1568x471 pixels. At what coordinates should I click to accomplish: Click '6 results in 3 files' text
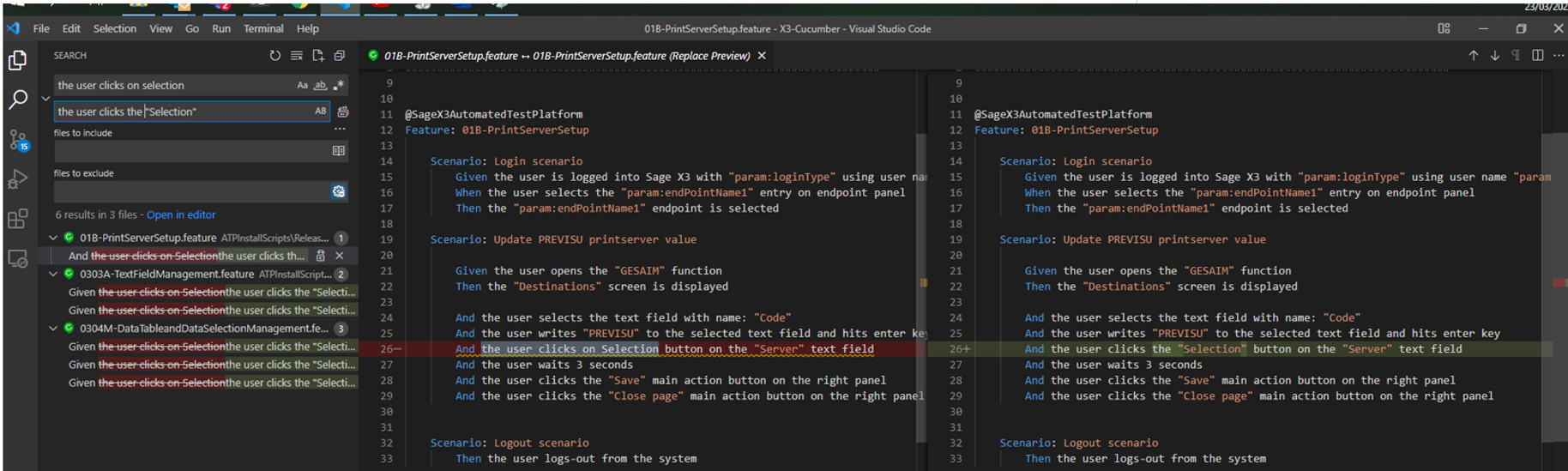coord(96,215)
